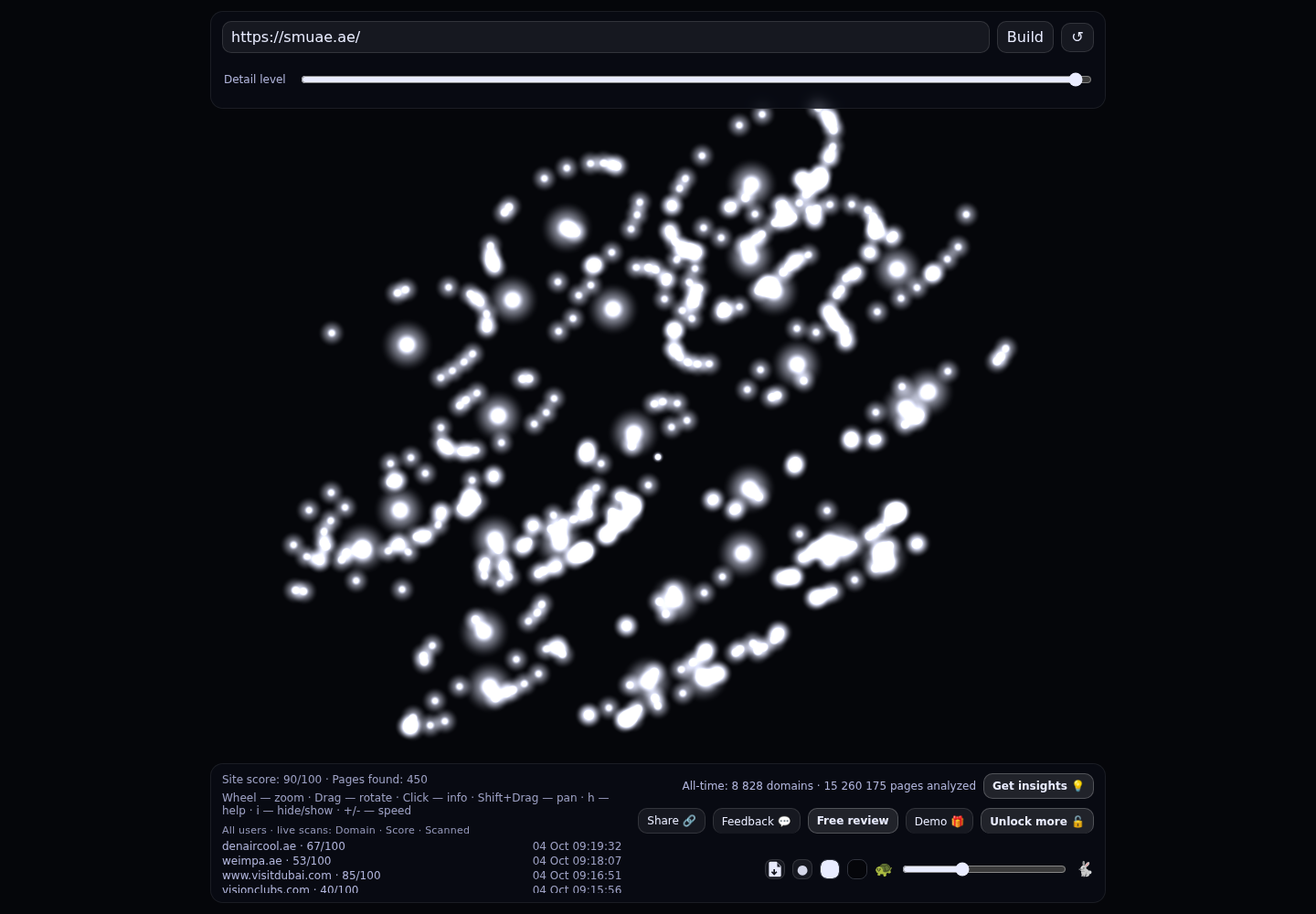The height and width of the screenshot is (914, 1316).
Task: Click Get insights button
Action: point(1038,786)
